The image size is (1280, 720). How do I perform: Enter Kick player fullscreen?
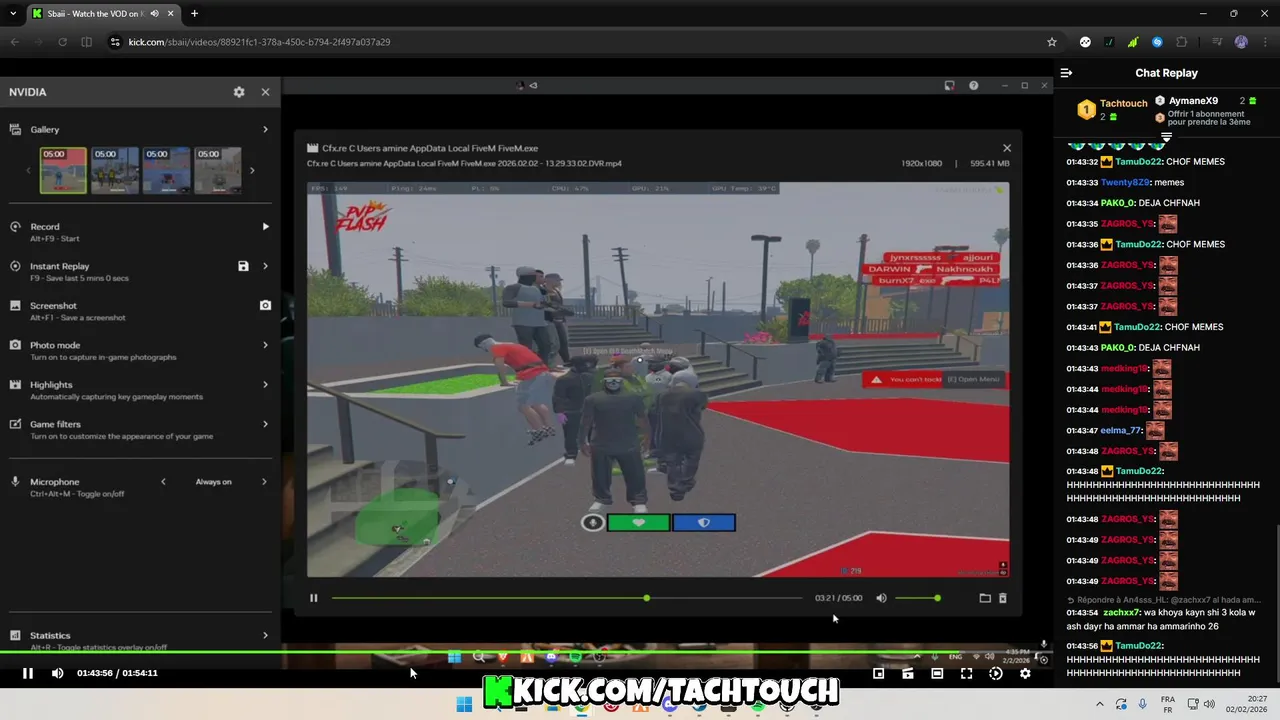pyautogui.click(x=966, y=673)
